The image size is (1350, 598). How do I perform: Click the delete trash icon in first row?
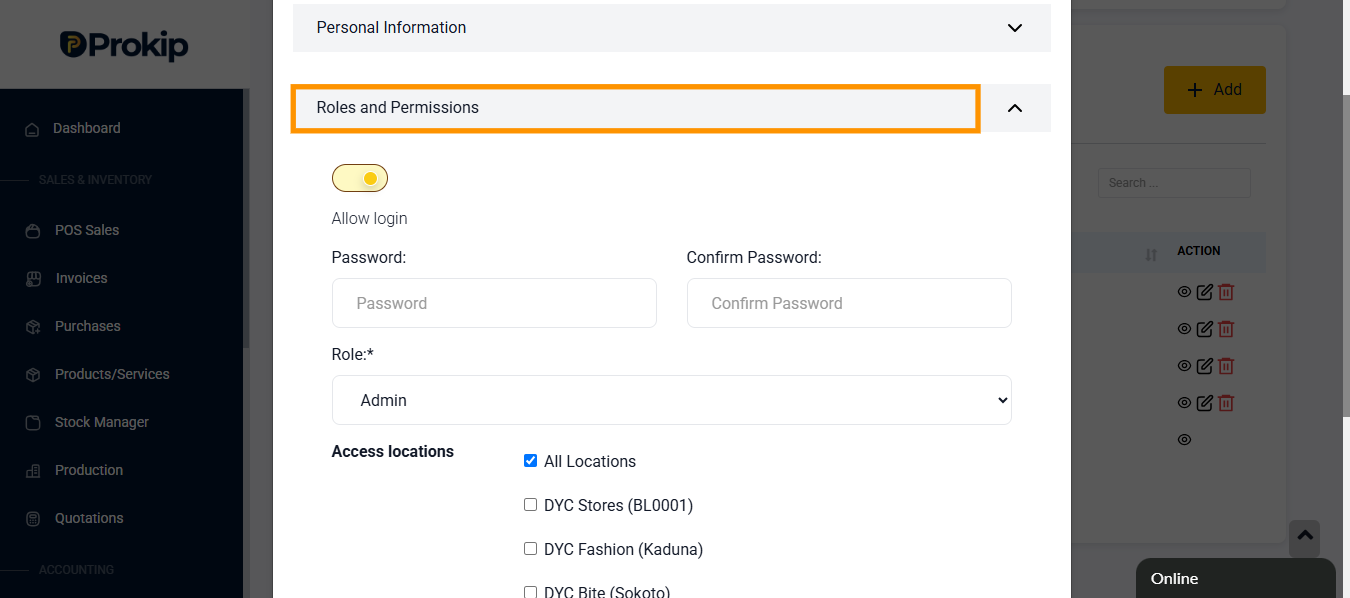1226,292
